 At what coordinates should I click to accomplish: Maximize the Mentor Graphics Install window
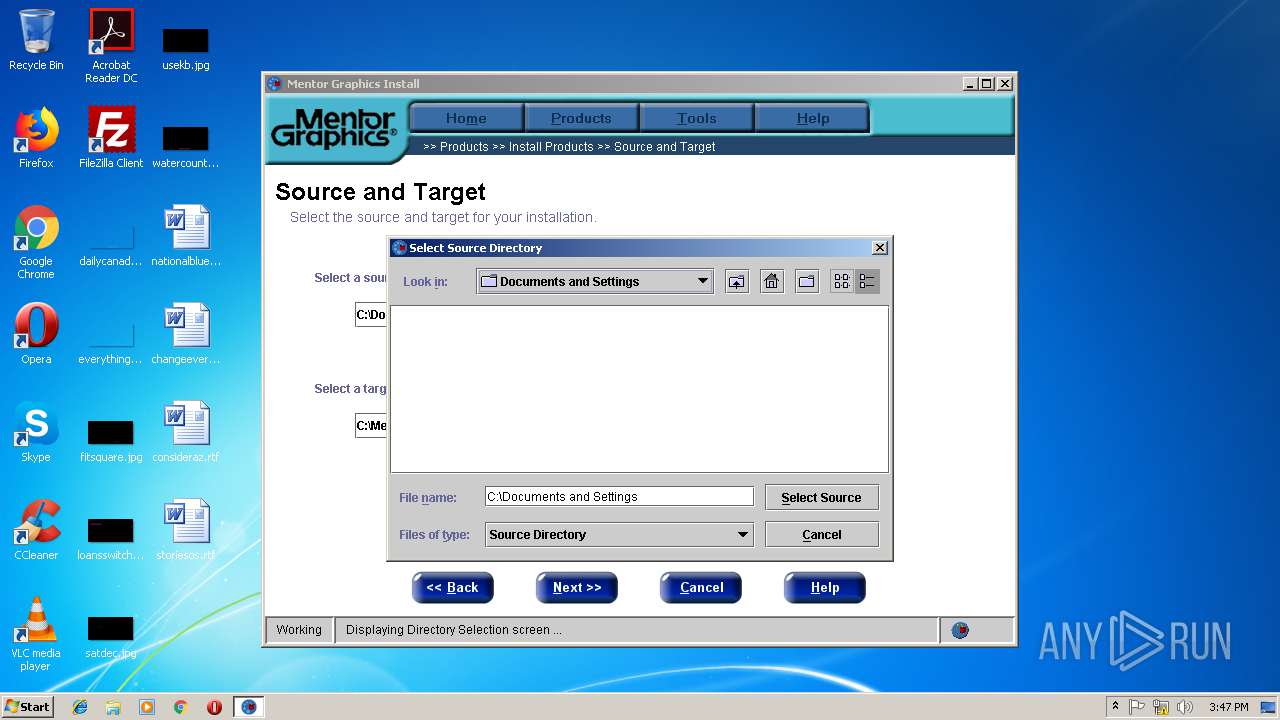pyautogui.click(x=987, y=84)
